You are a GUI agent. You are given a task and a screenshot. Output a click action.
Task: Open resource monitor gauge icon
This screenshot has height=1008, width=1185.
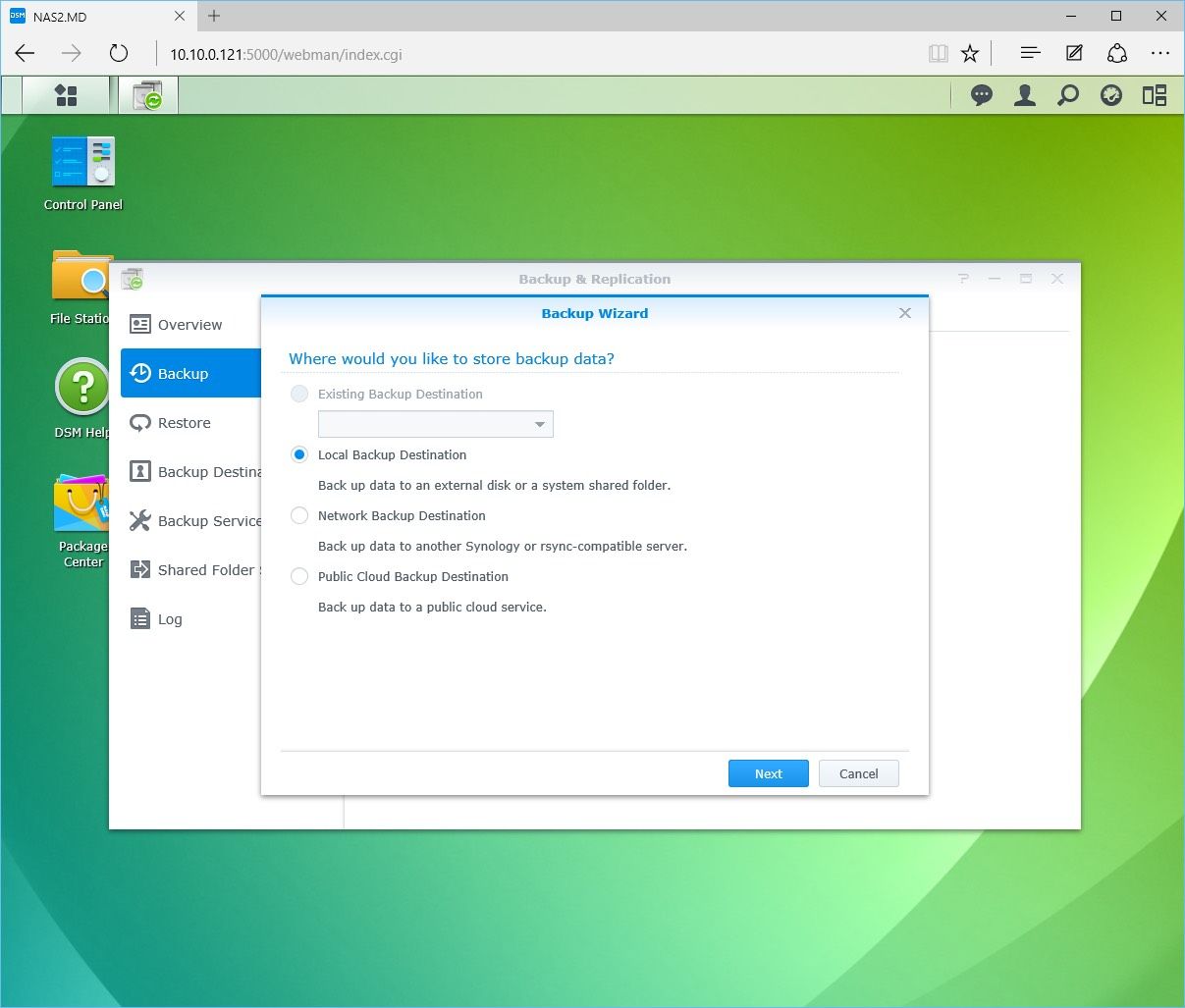(1111, 95)
